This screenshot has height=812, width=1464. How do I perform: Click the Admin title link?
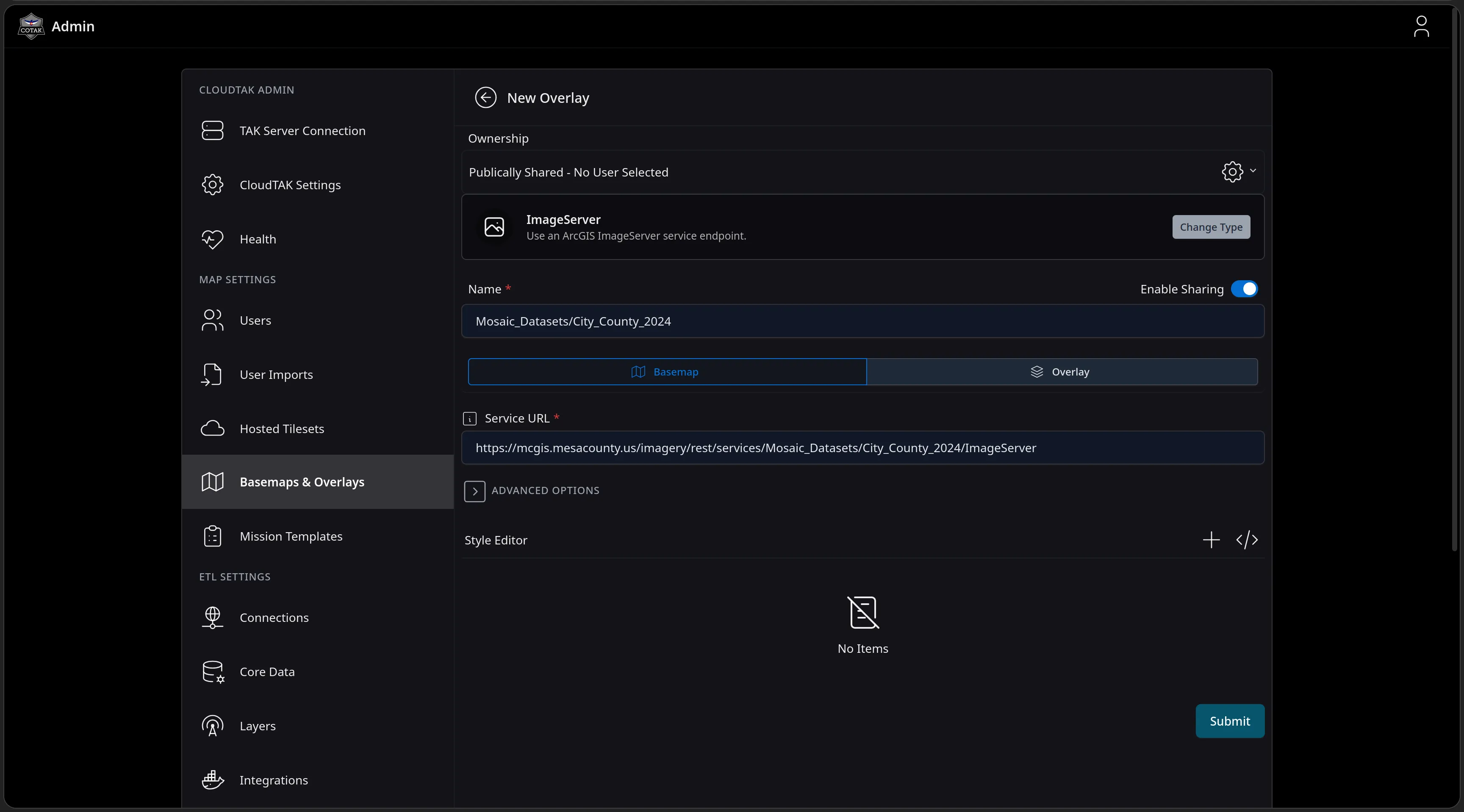click(73, 26)
